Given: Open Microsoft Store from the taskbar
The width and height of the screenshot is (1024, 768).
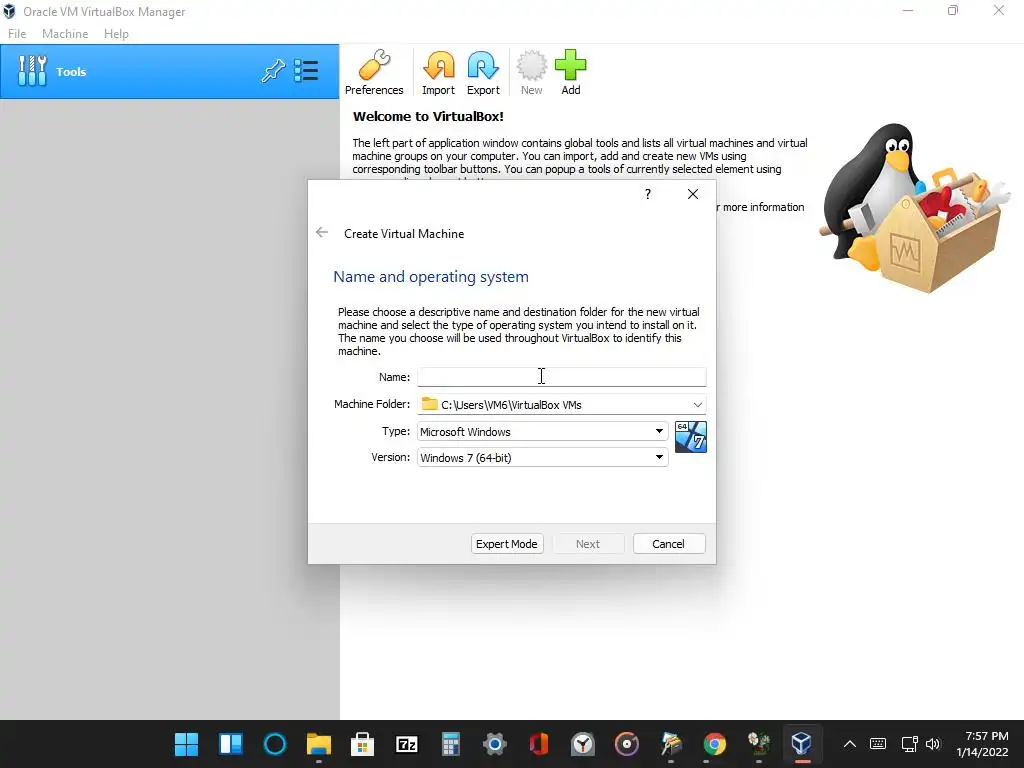Looking at the screenshot, I should 362,744.
